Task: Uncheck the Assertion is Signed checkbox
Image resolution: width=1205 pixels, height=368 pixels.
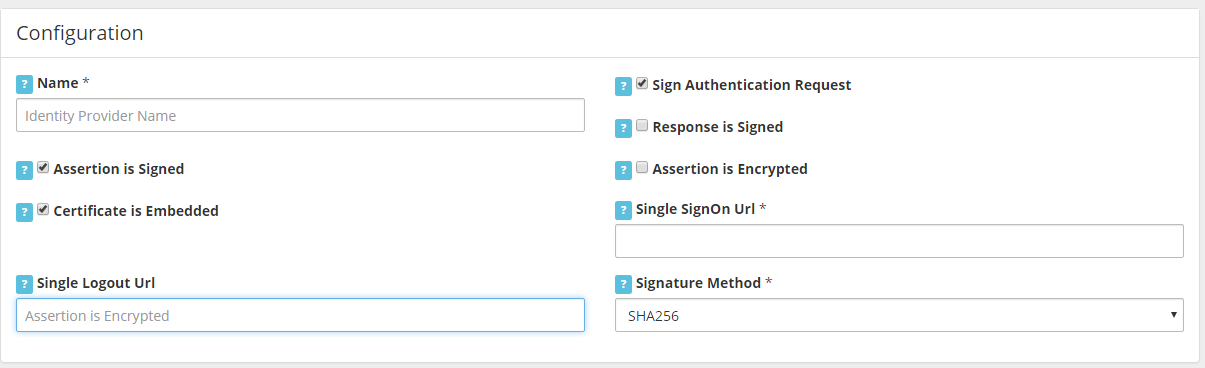Action: click(43, 168)
